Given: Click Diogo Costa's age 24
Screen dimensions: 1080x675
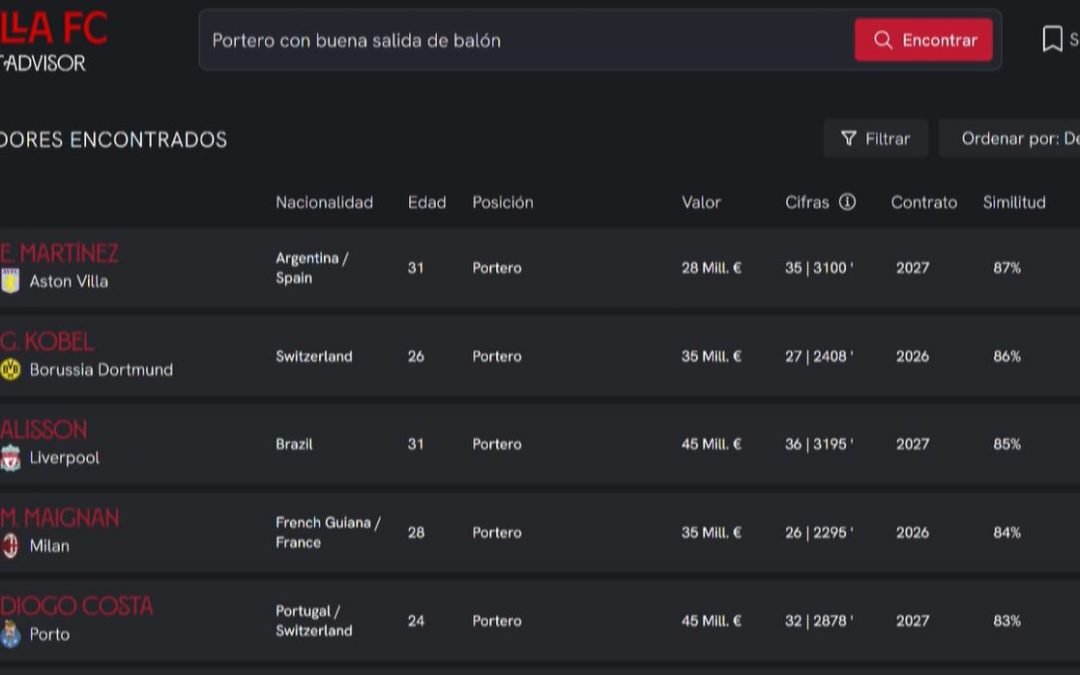Looking at the screenshot, I should (x=416, y=621).
